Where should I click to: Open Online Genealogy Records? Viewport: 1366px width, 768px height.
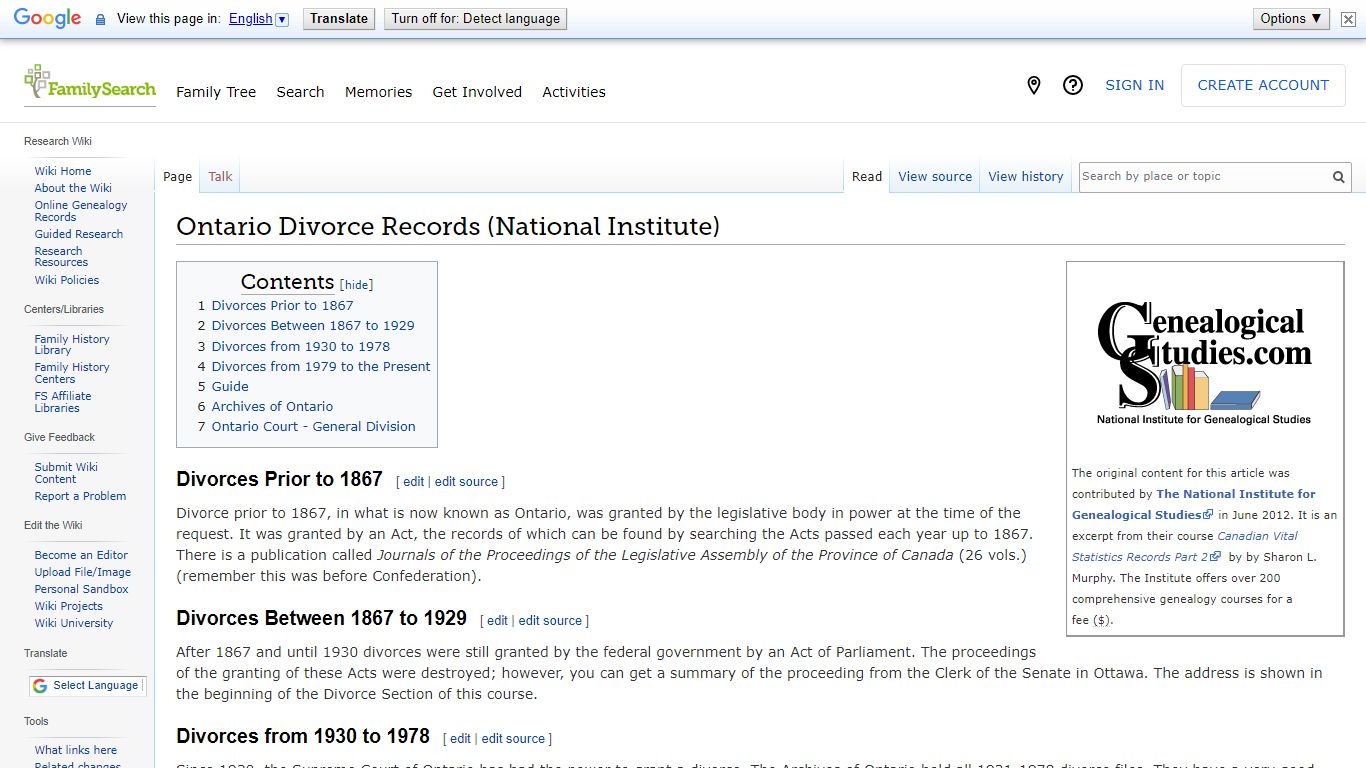click(81, 211)
